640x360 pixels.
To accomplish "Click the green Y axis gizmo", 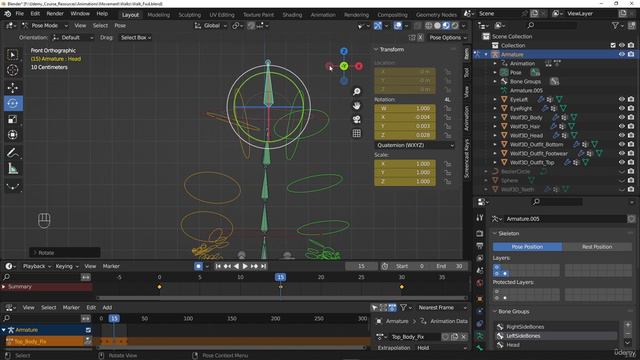I will 344,66.
